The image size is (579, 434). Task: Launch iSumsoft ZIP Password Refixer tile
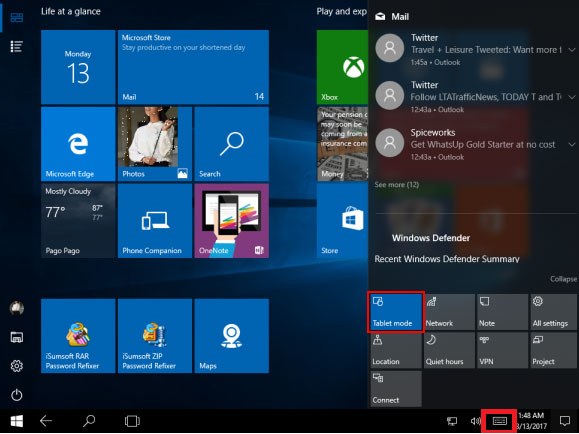tap(155, 336)
